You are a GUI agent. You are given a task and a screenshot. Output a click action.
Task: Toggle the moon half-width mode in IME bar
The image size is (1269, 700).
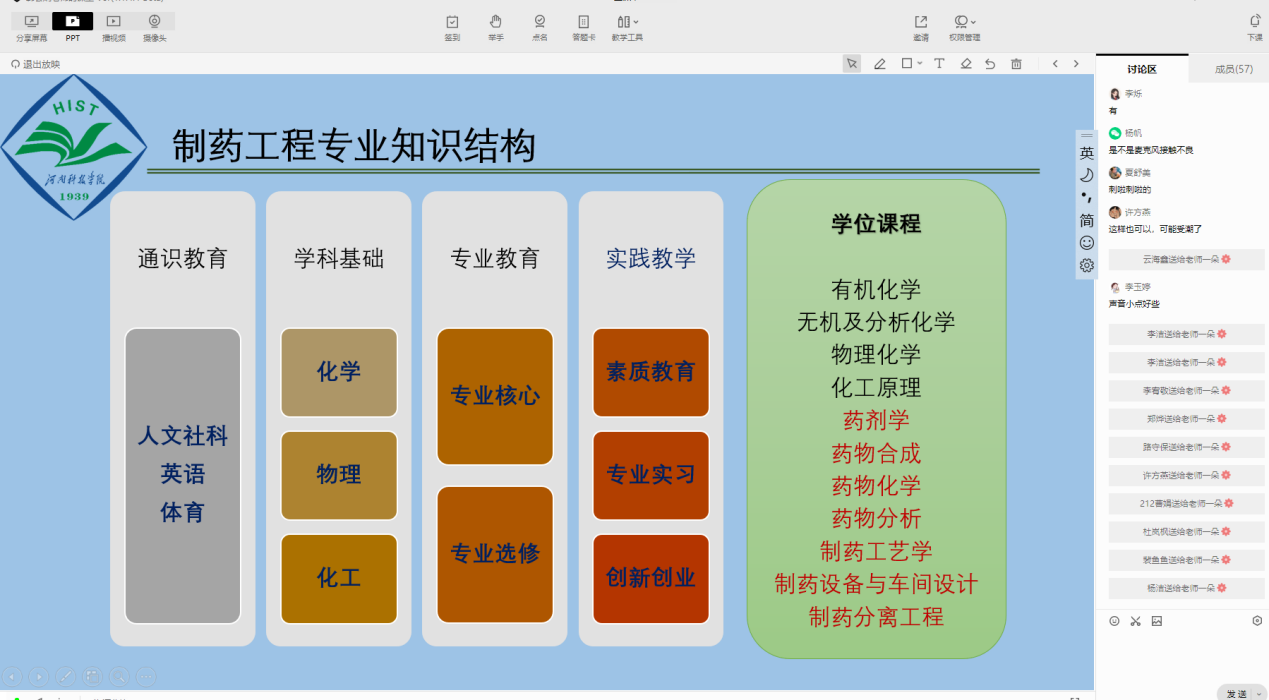coord(1087,175)
